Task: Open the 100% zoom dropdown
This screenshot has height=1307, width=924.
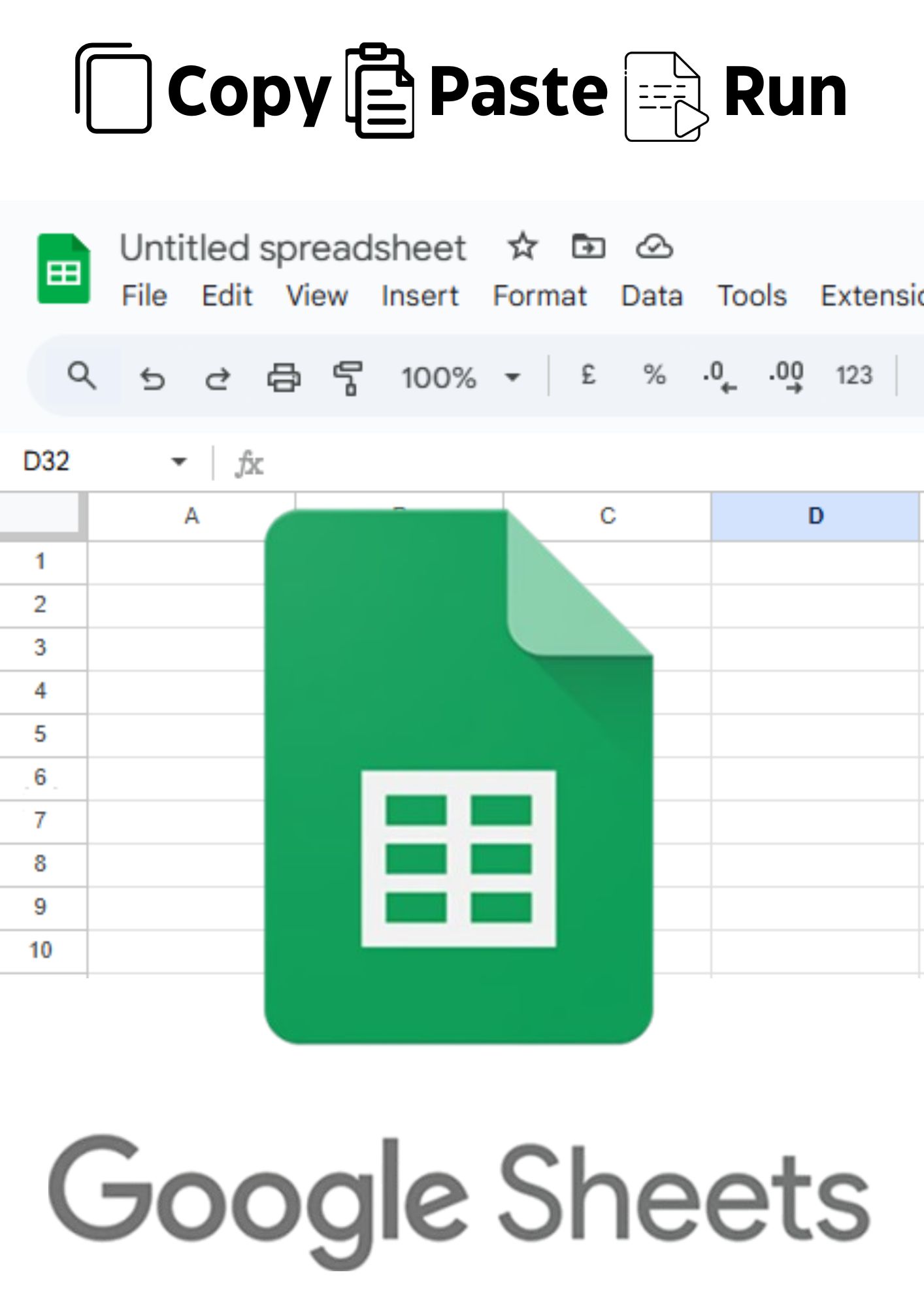Action: tap(460, 377)
